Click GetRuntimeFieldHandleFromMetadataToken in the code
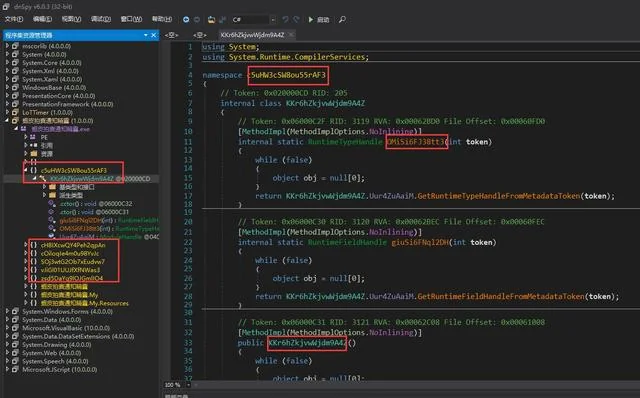Screen dimensions: 640x398 [x=501, y=296]
